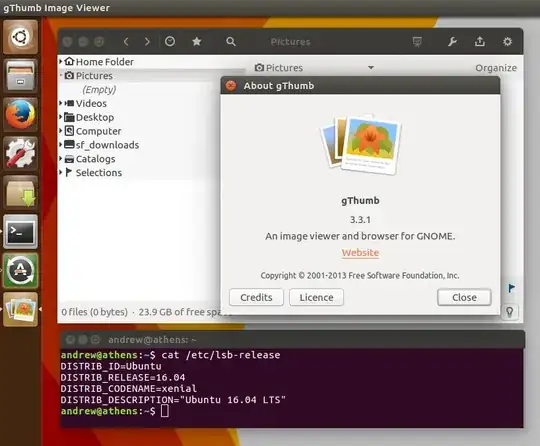Toggle the lightbulb properties button in the status bar
540x446 pixels.
(510, 312)
